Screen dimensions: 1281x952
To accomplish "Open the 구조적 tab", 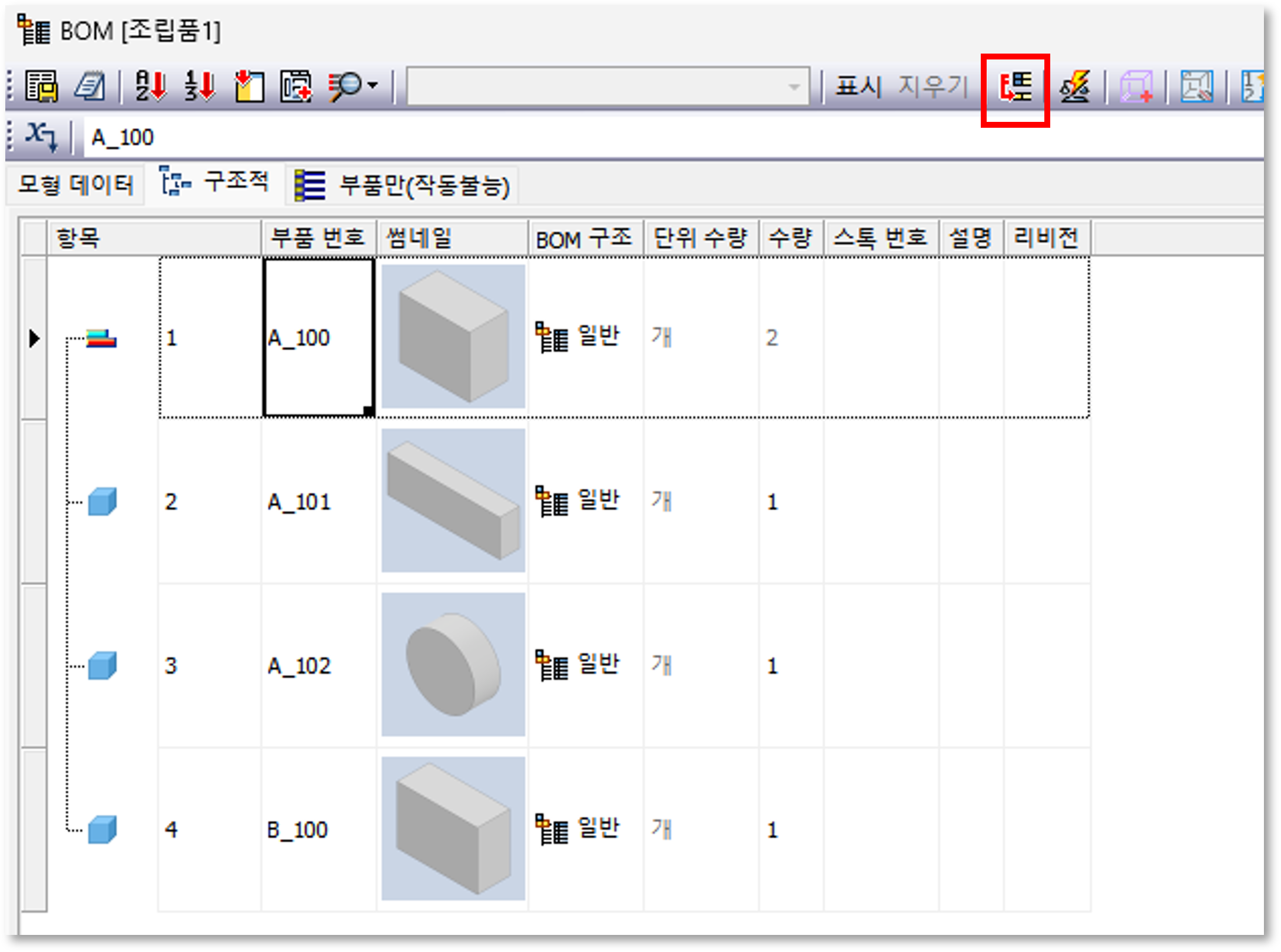I will (x=215, y=183).
